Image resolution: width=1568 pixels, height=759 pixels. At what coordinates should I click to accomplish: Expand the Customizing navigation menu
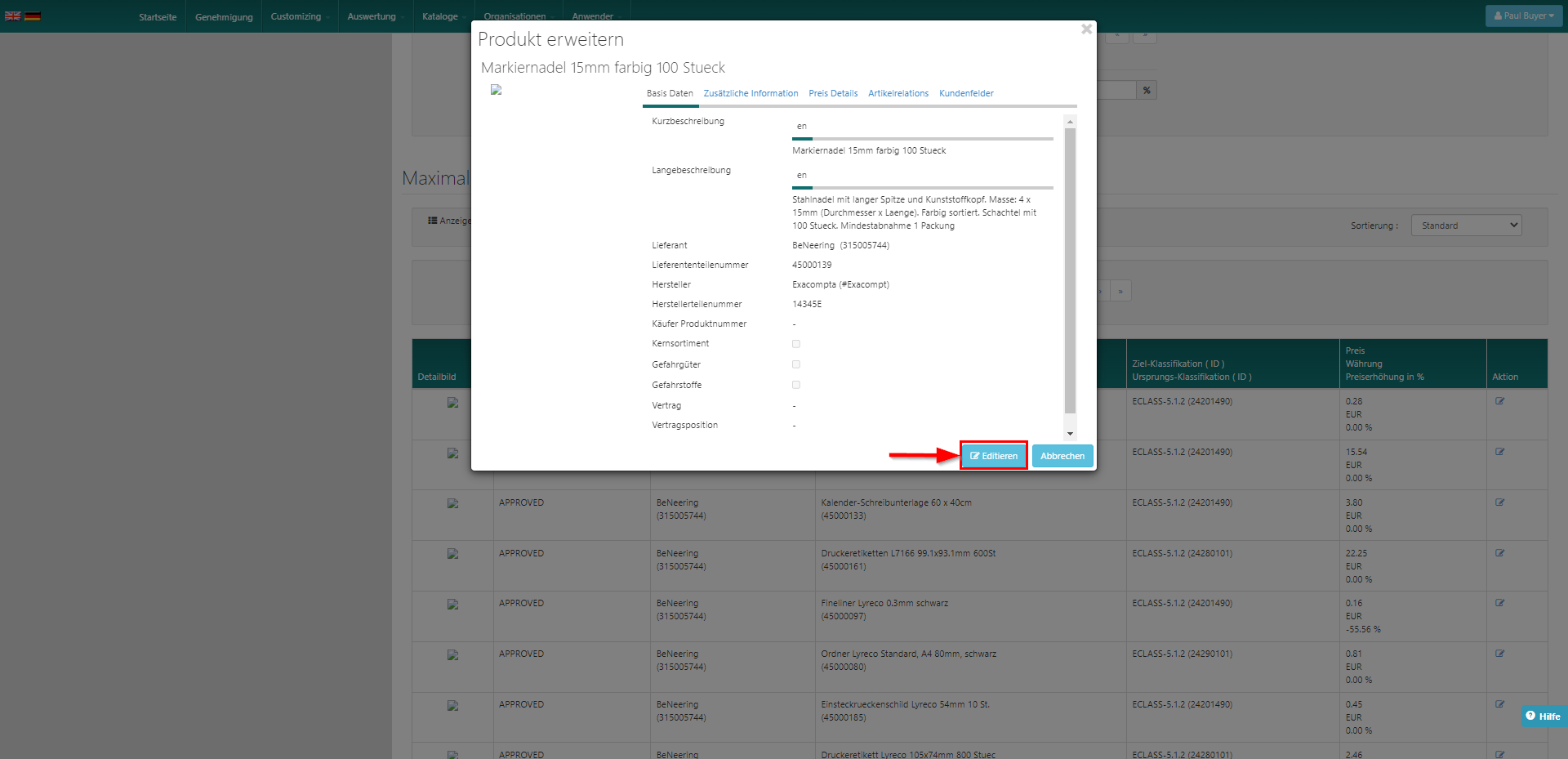296,16
